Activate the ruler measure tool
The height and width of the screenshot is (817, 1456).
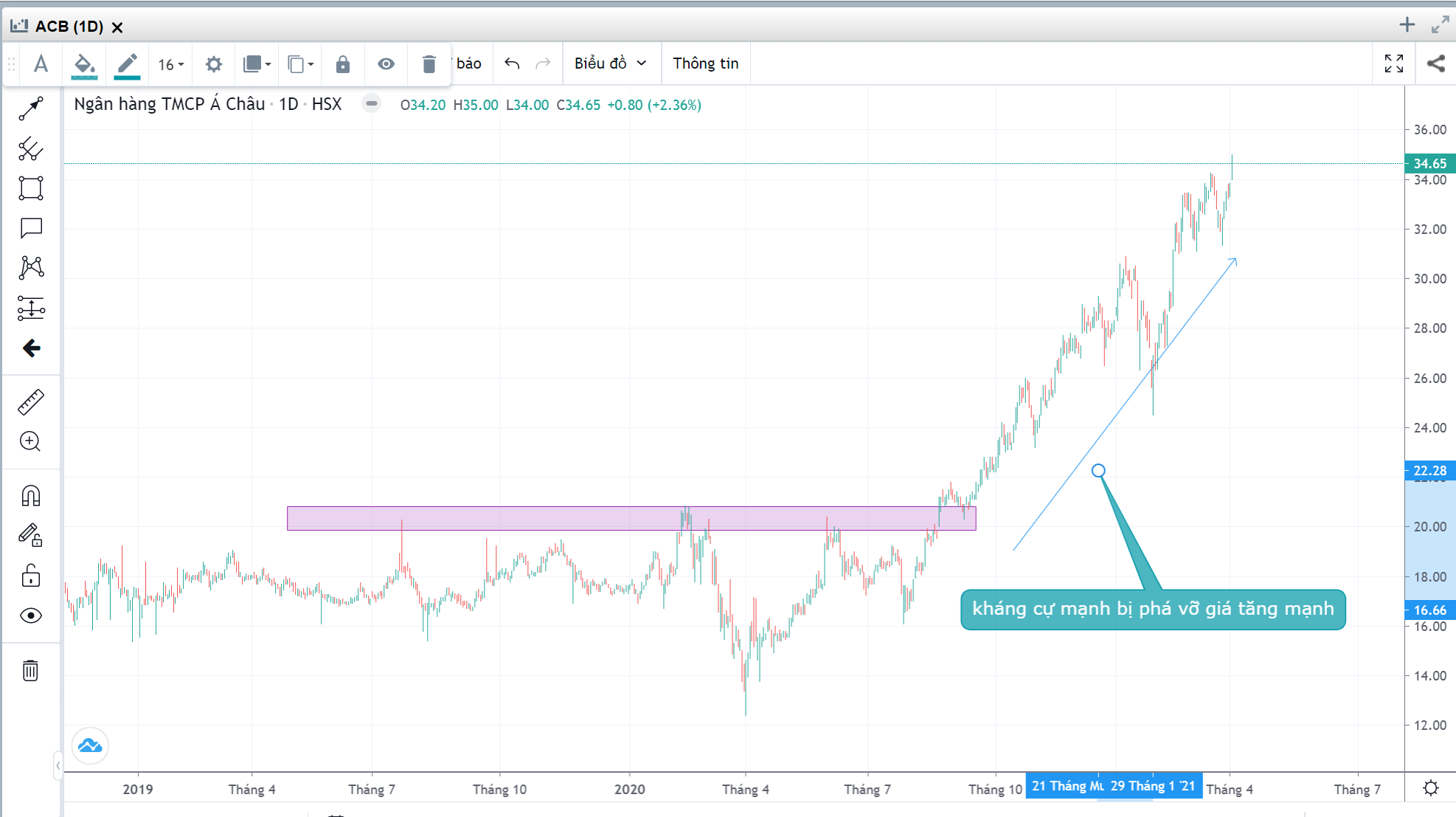click(x=31, y=402)
